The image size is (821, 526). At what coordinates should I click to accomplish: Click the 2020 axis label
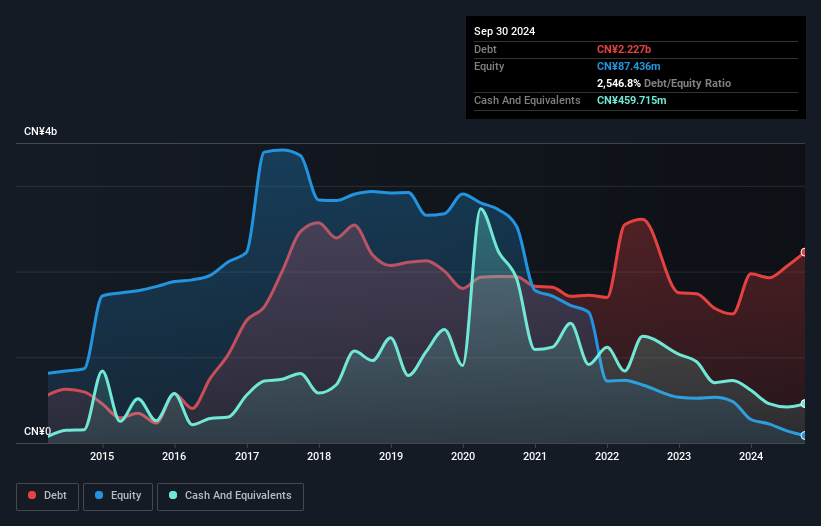click(463, 456)
